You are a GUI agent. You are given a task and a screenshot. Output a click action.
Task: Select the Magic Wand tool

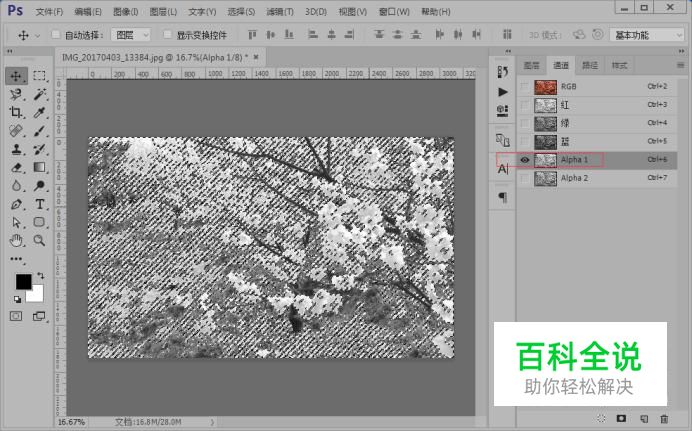(39, 94)
